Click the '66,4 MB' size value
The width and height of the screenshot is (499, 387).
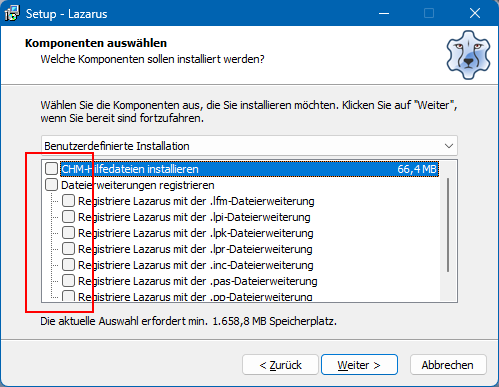417,169
